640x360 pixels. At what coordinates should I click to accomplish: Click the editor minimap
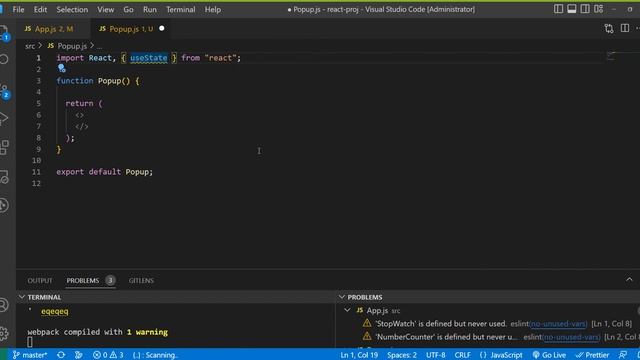[x=610, y=56]
